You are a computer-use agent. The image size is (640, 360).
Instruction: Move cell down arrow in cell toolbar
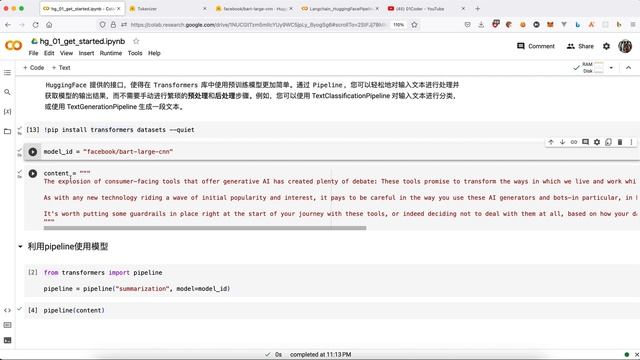[x=562, y=142]
